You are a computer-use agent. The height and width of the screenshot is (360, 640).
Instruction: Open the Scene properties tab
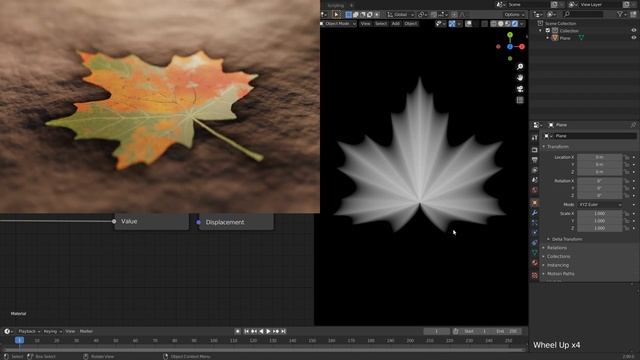[535, 180]
